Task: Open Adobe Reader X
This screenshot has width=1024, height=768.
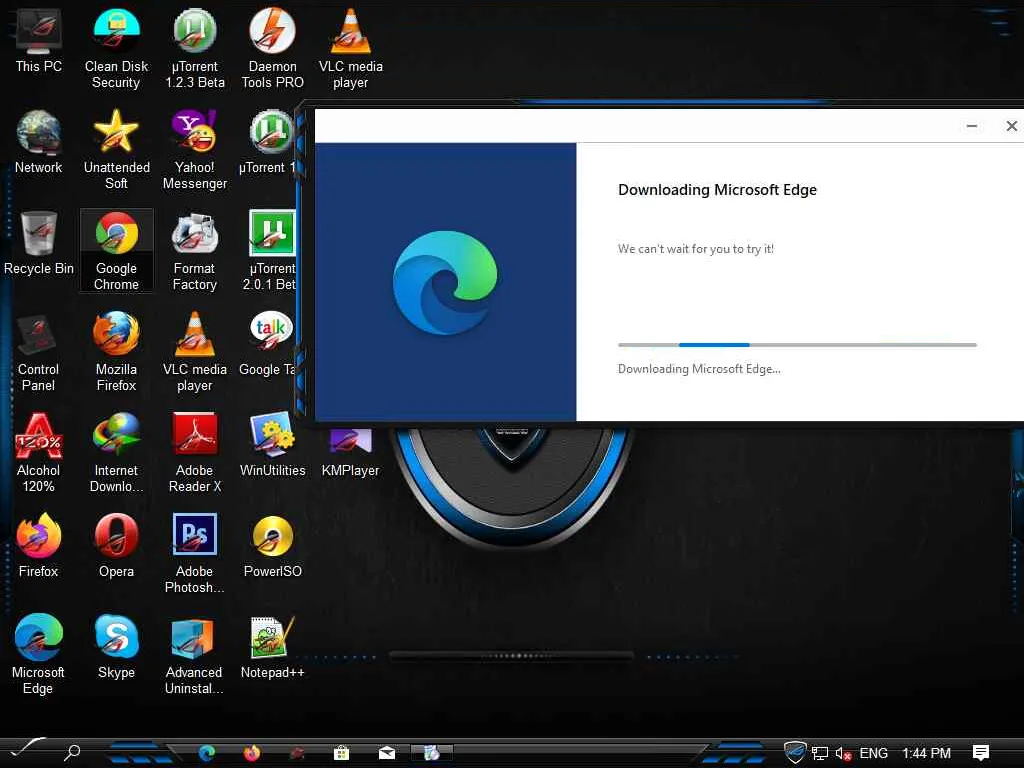Action: click(195, 453)
